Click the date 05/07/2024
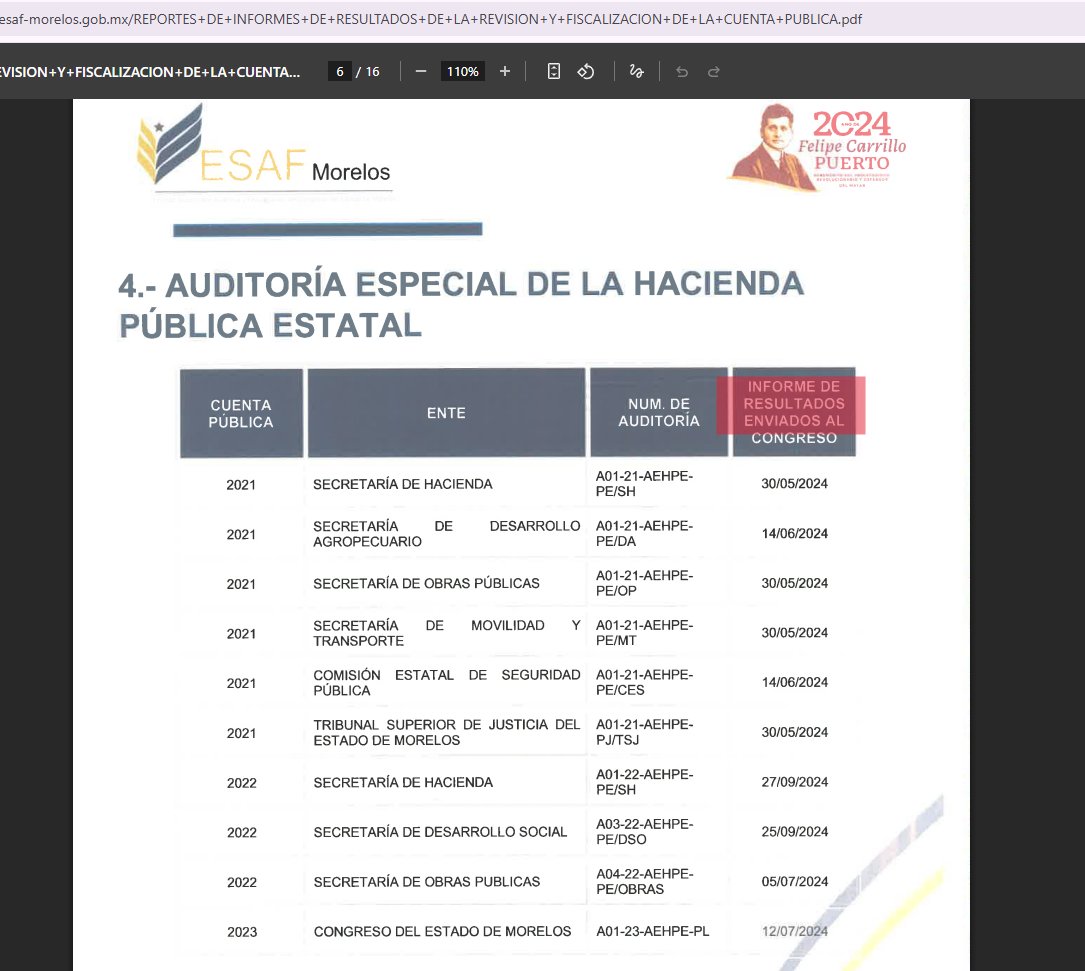1085x971 pixels. [x=794, y=882]
